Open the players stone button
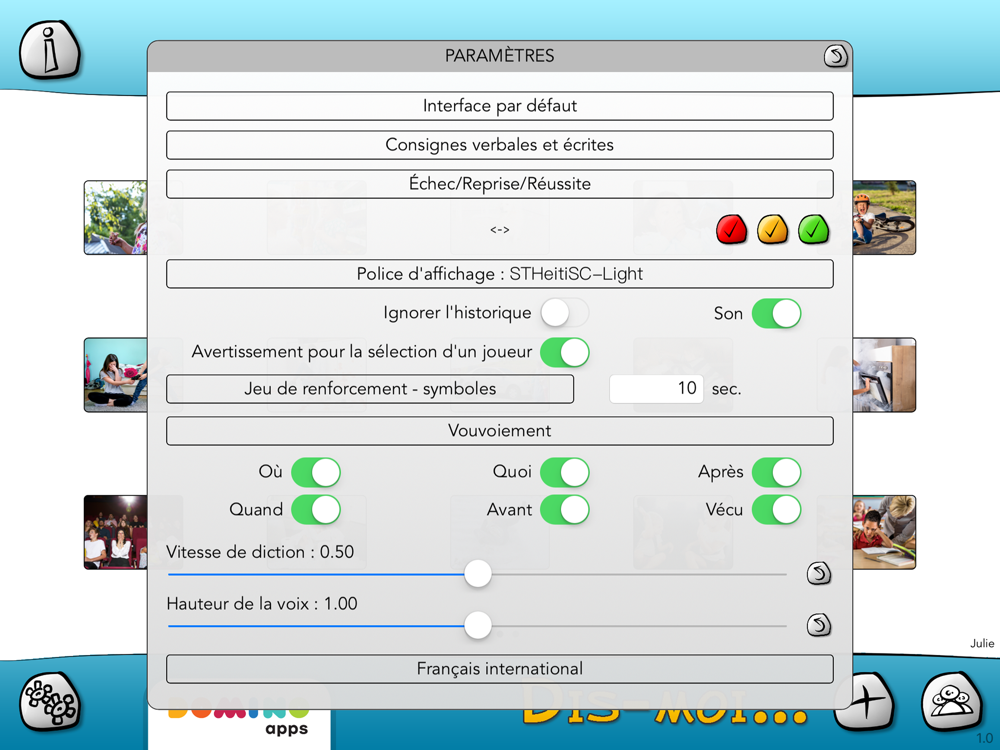This screenshot has width=1000, height=750. click(952, 702)
